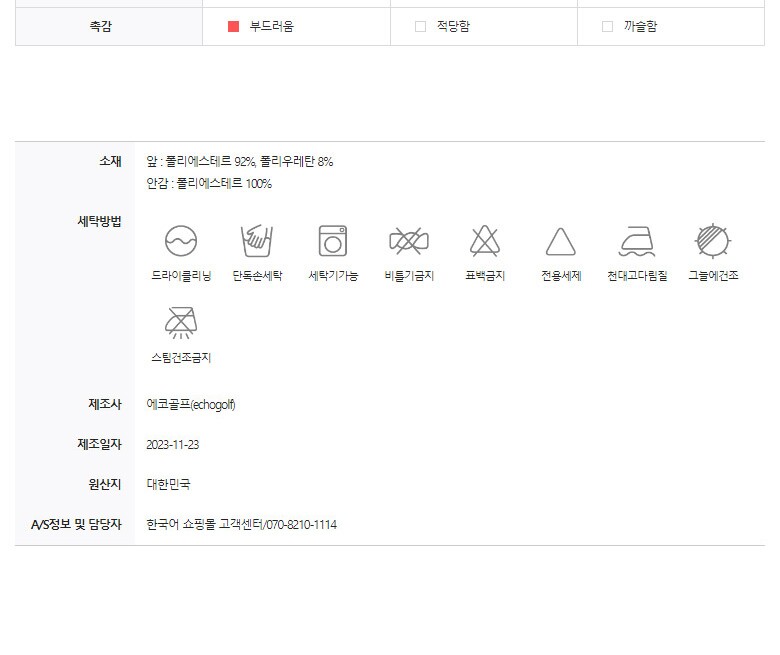Click the country of origin 대한민국
This screenshot has height=655, width=780.
168,485
